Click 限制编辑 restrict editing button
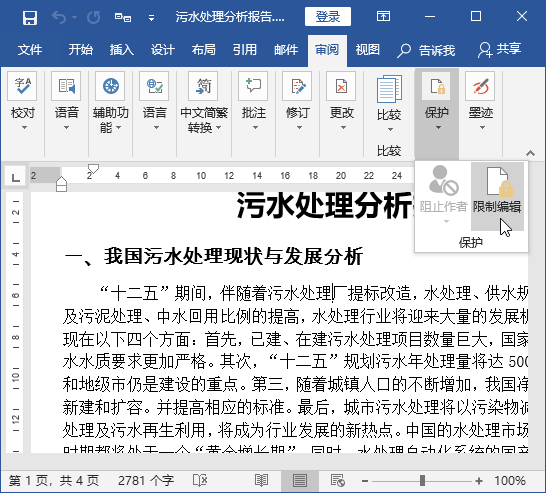 coord(497,196)
